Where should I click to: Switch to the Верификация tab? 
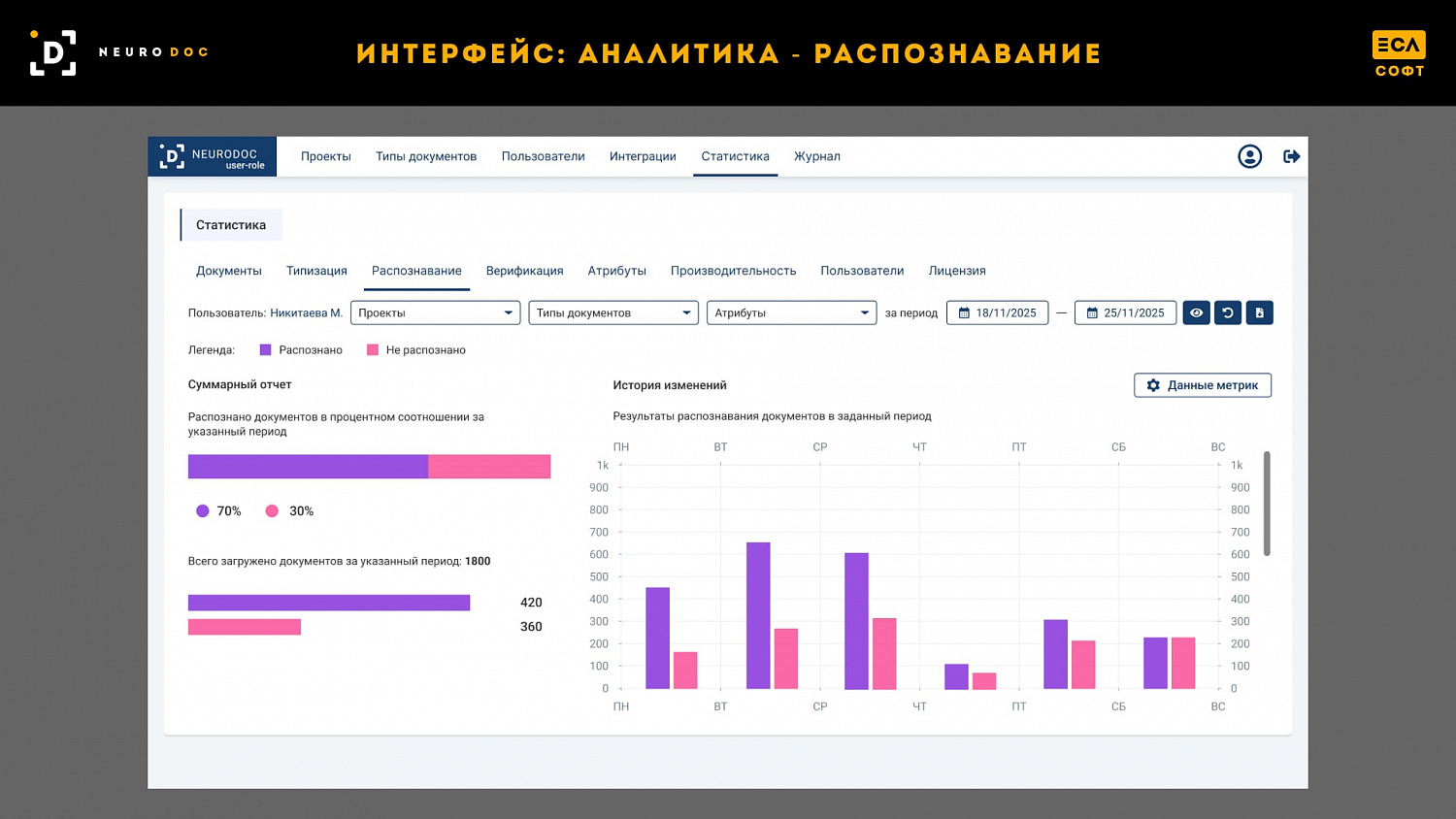click(x=524, y=271)
